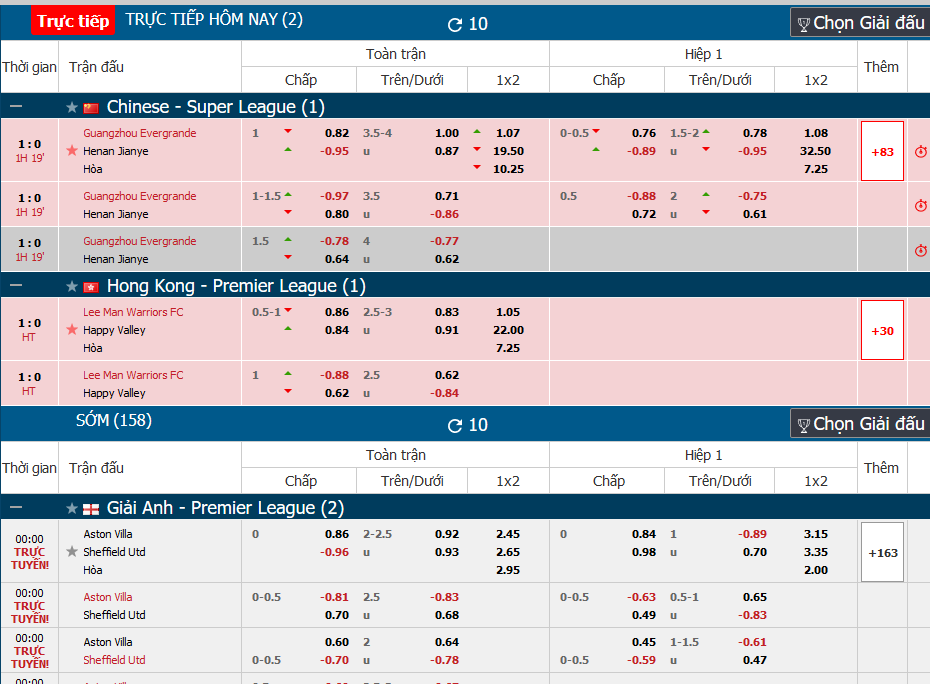930x684 pixels.
Task: Pick Lee Man handicap 1 odds -0.88
Action: [335, 376]
